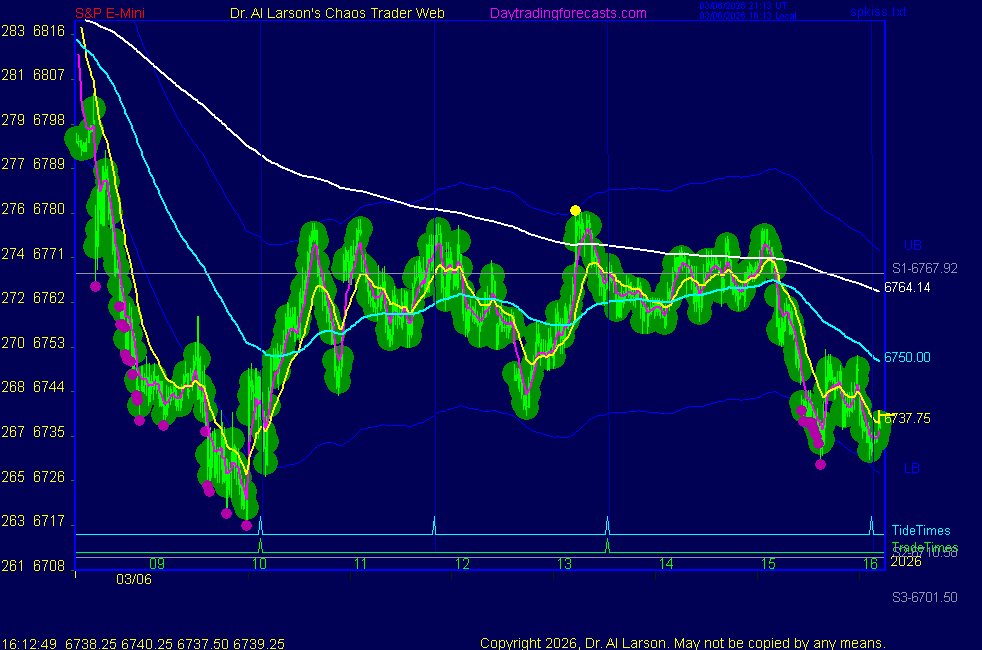This screenshot has height=650, width=982.
Task: Click the copyright notice at the bottom
Action: [x=682, y=643]
